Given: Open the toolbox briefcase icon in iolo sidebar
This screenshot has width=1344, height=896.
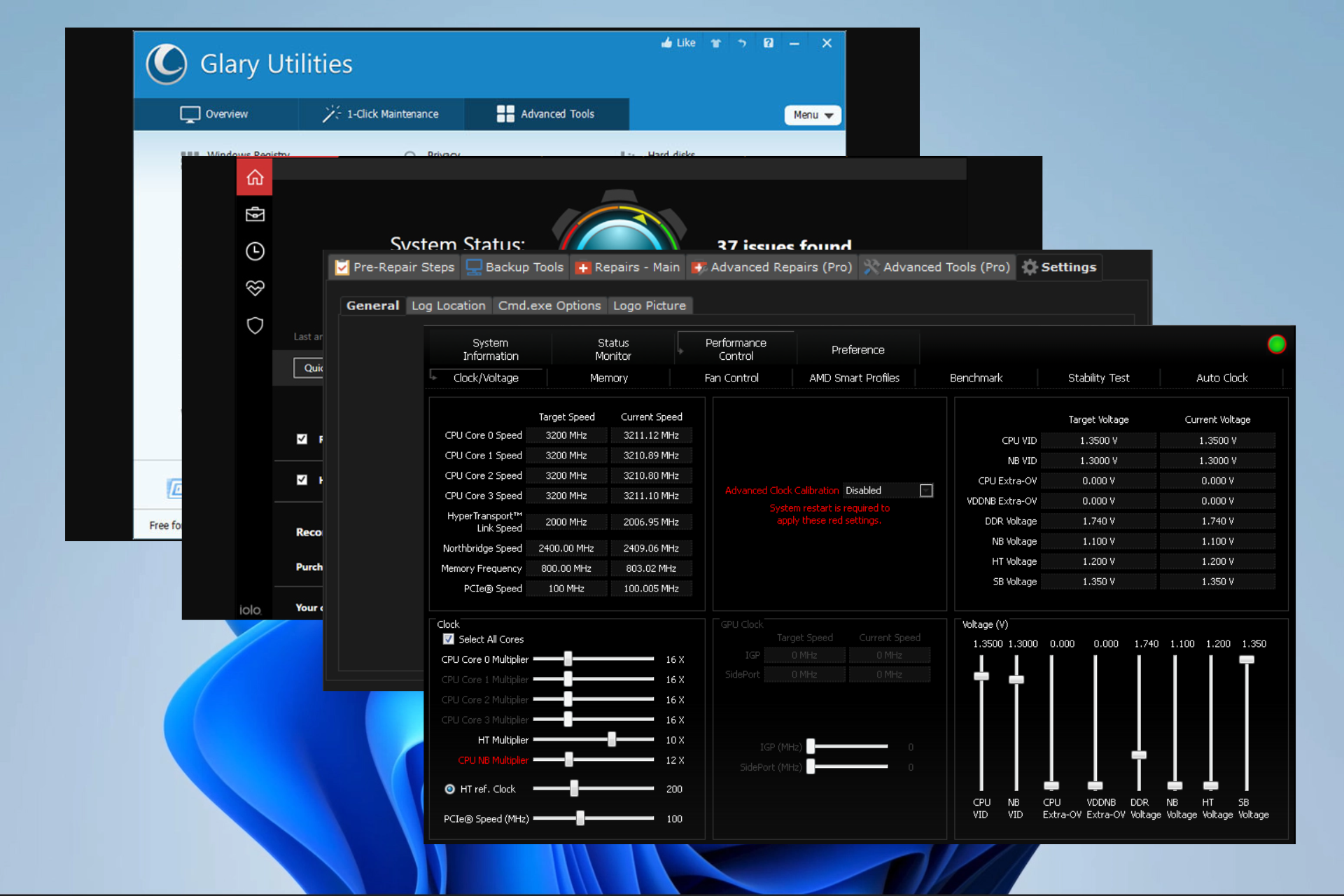Looking at the screenshot, I should coord(255,214).
